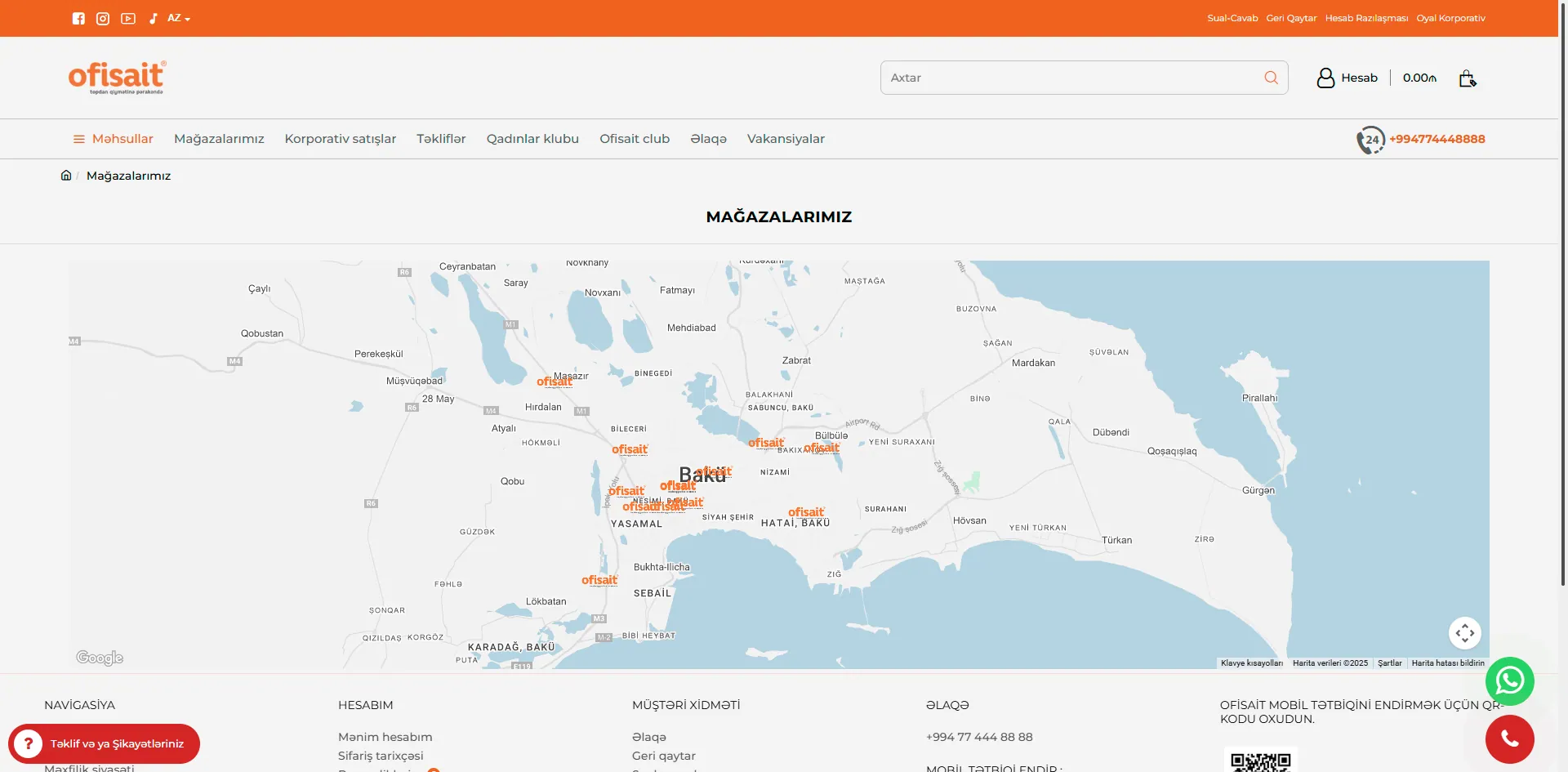Click the home breadcrumb icon
Viewport: 1568px width, 772px height.
point(66,176)
